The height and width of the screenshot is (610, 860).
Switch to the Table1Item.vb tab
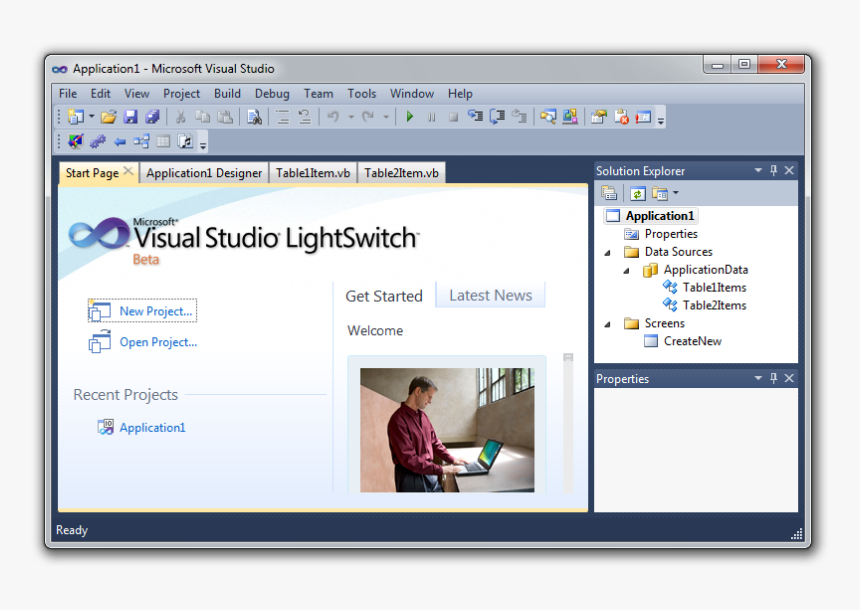[313, 173]
